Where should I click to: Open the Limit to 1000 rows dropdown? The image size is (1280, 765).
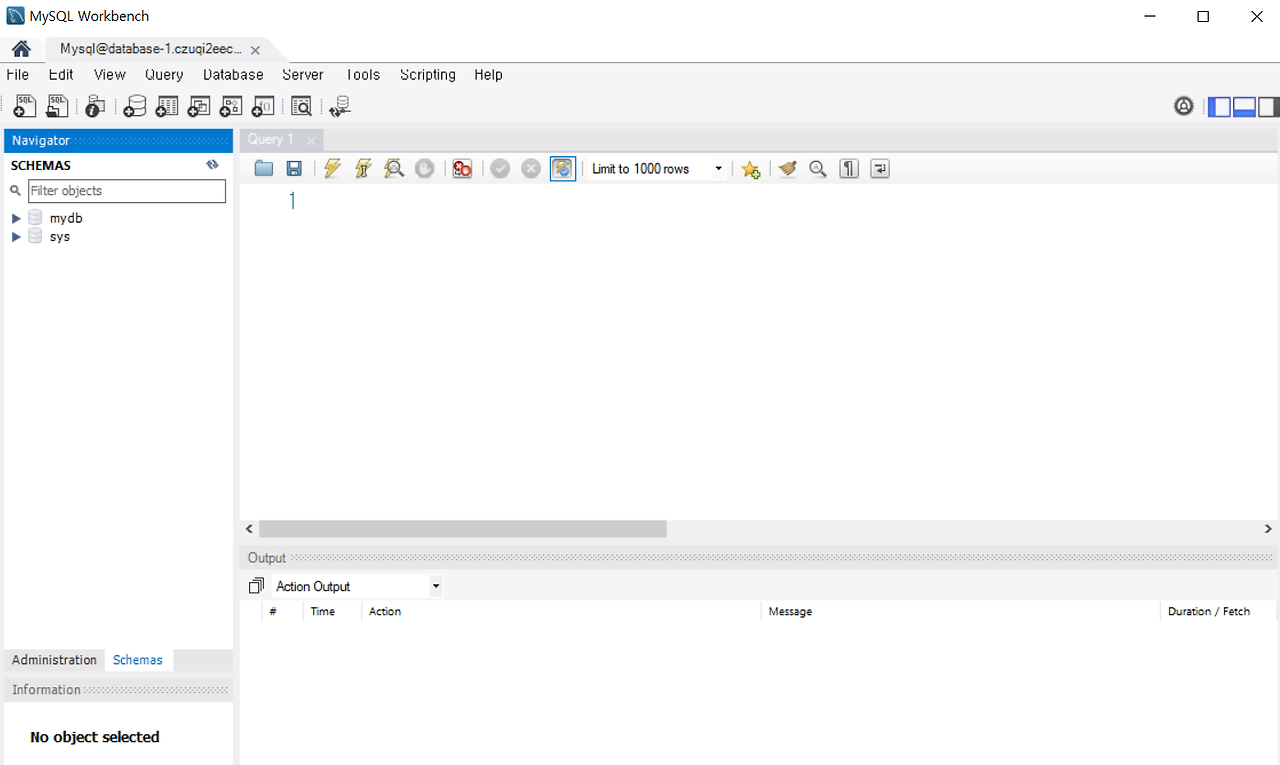[718, 169]
